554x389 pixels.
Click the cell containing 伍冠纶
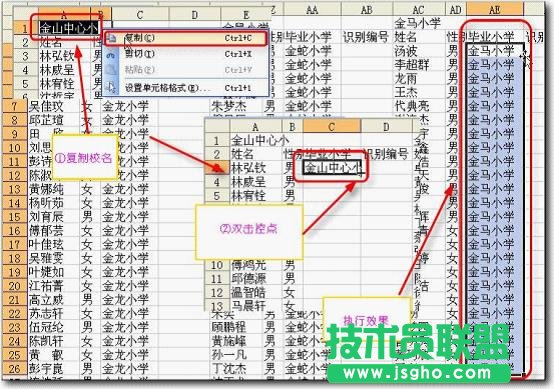coord(53,327)
